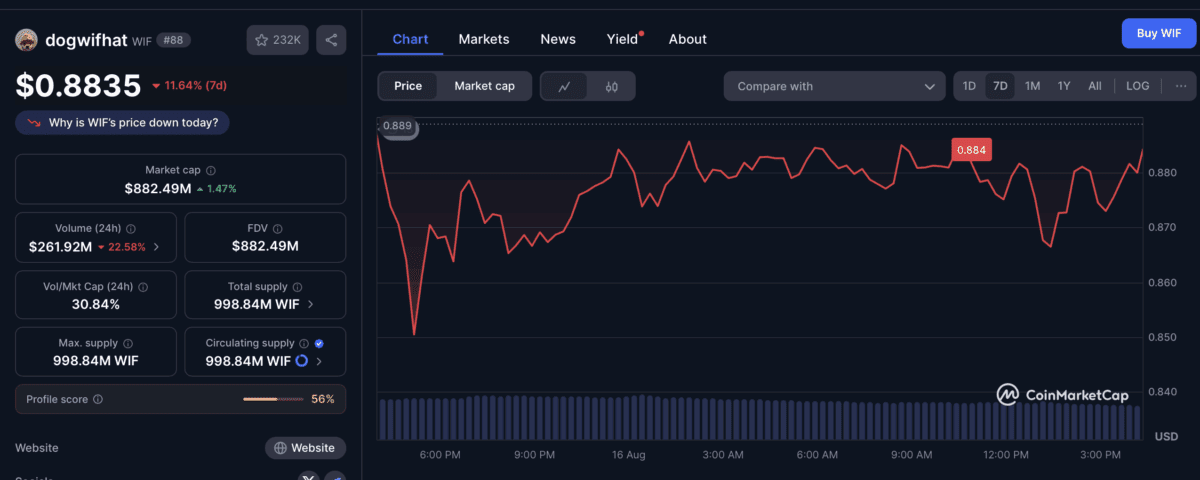Switch to line chart icon

tap(565, 86)
